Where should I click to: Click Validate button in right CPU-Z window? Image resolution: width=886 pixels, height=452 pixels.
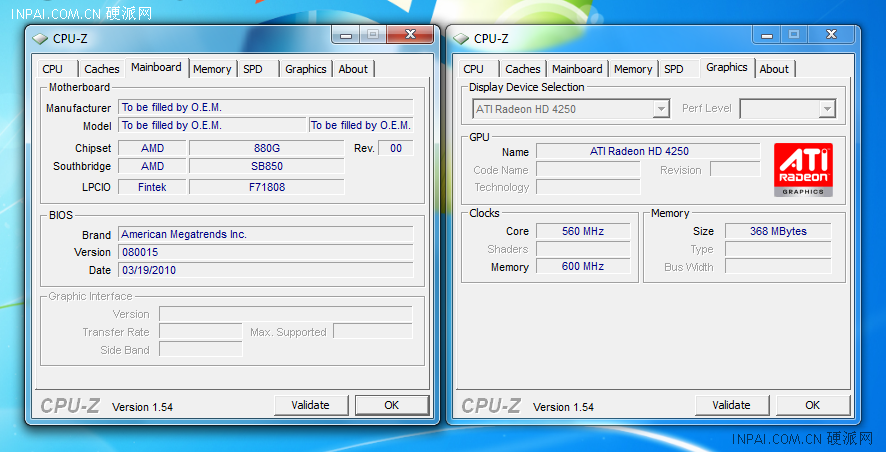(731, 405)
